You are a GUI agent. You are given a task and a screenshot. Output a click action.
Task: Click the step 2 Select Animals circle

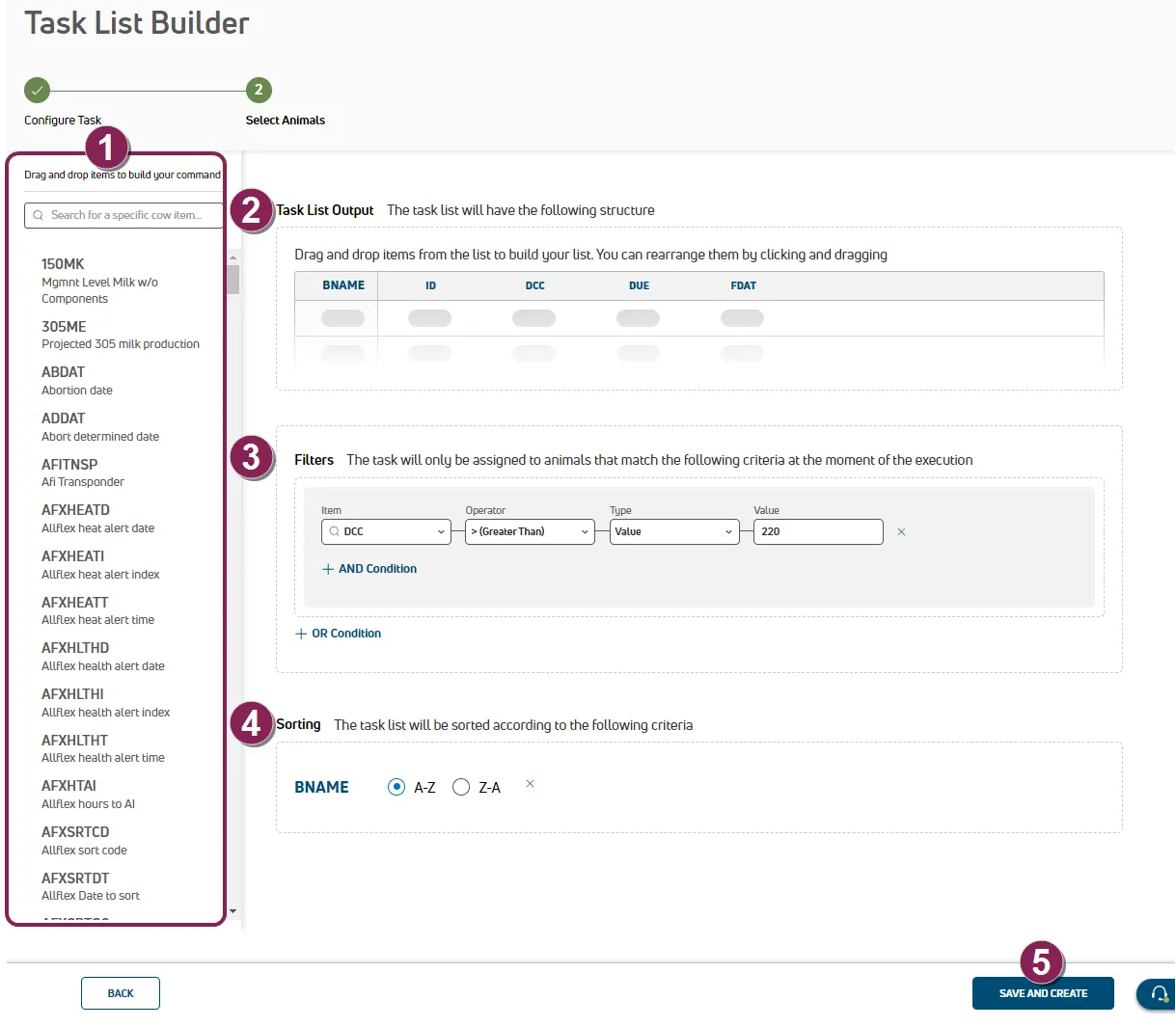pyautogui.click(x=259, y=90)
